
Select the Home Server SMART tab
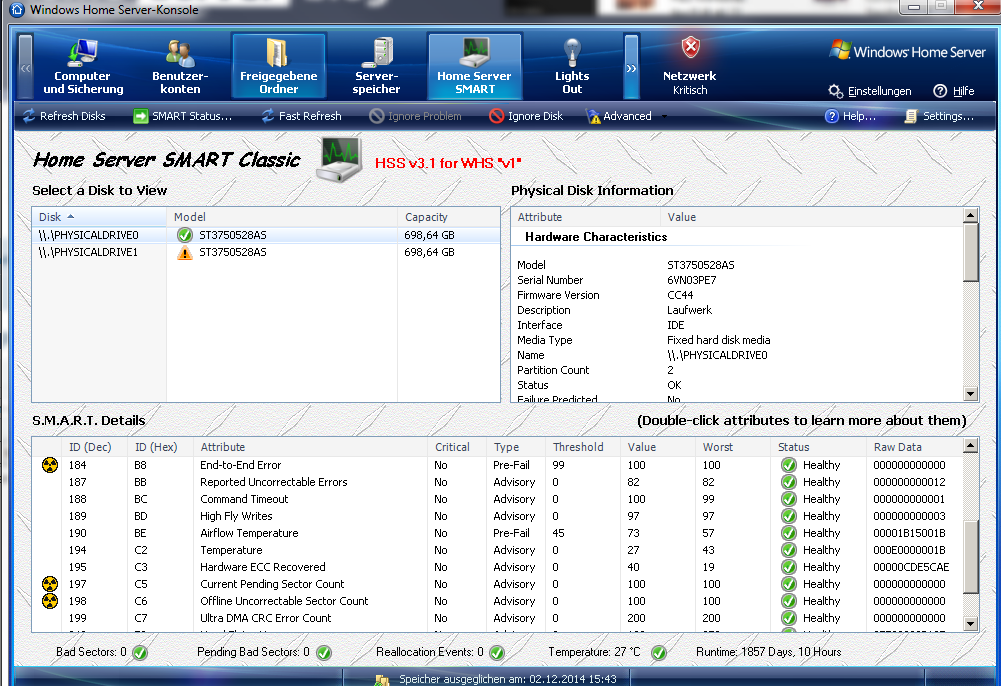coord(474,66)
